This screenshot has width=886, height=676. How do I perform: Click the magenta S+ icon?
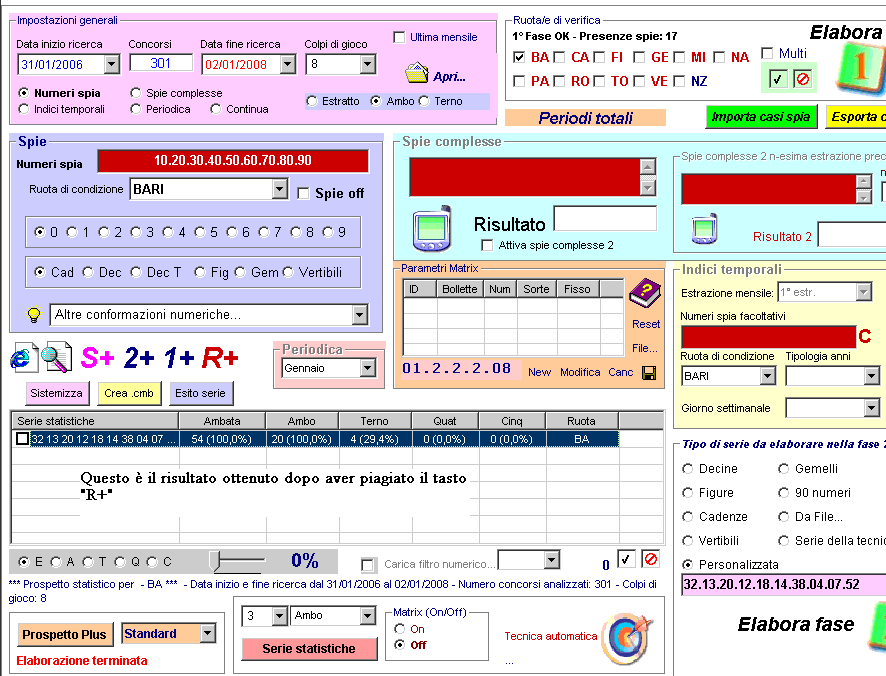point(97,358)
